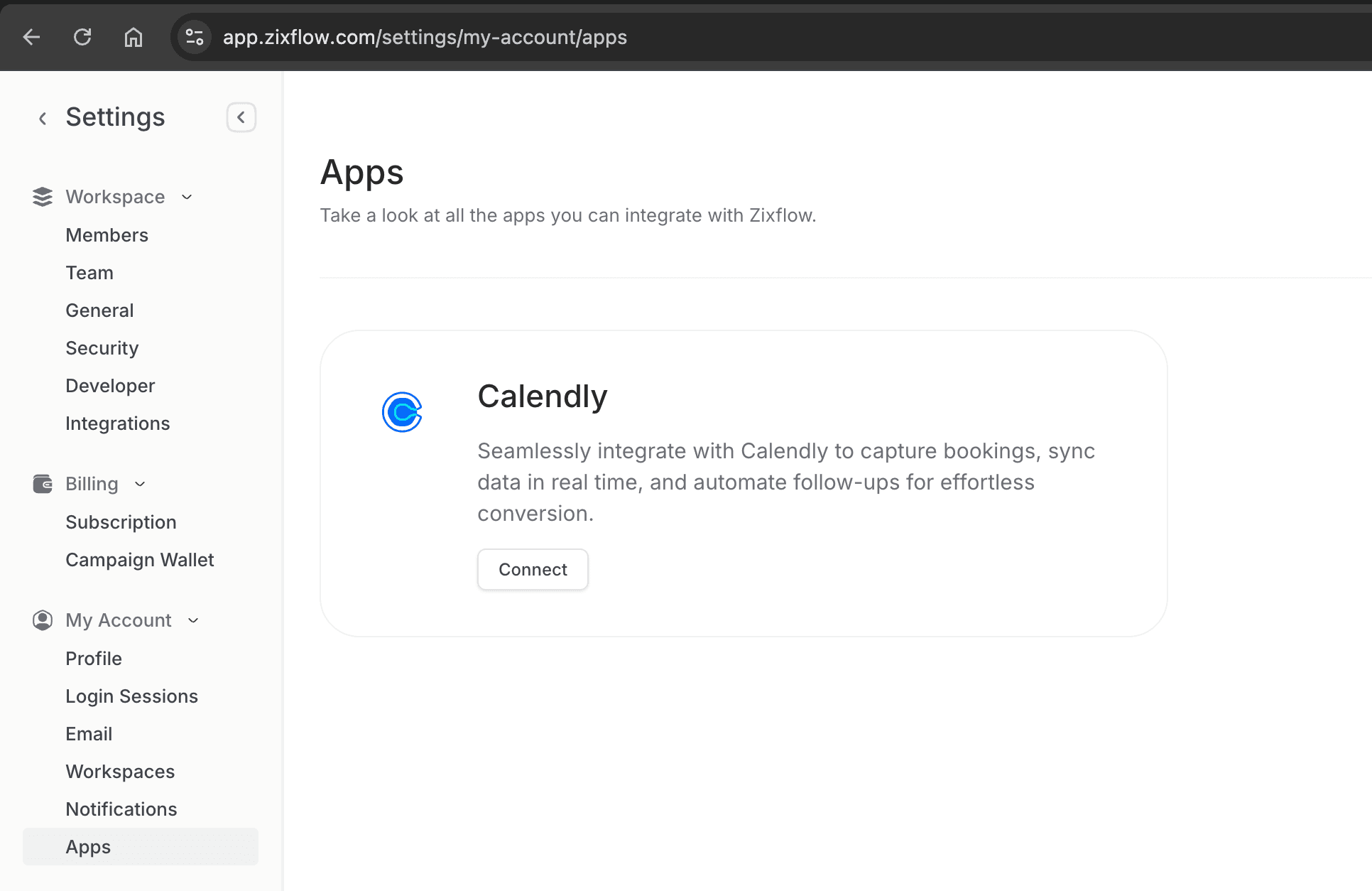Click the browser back arrow

click(x=31, y=37)
